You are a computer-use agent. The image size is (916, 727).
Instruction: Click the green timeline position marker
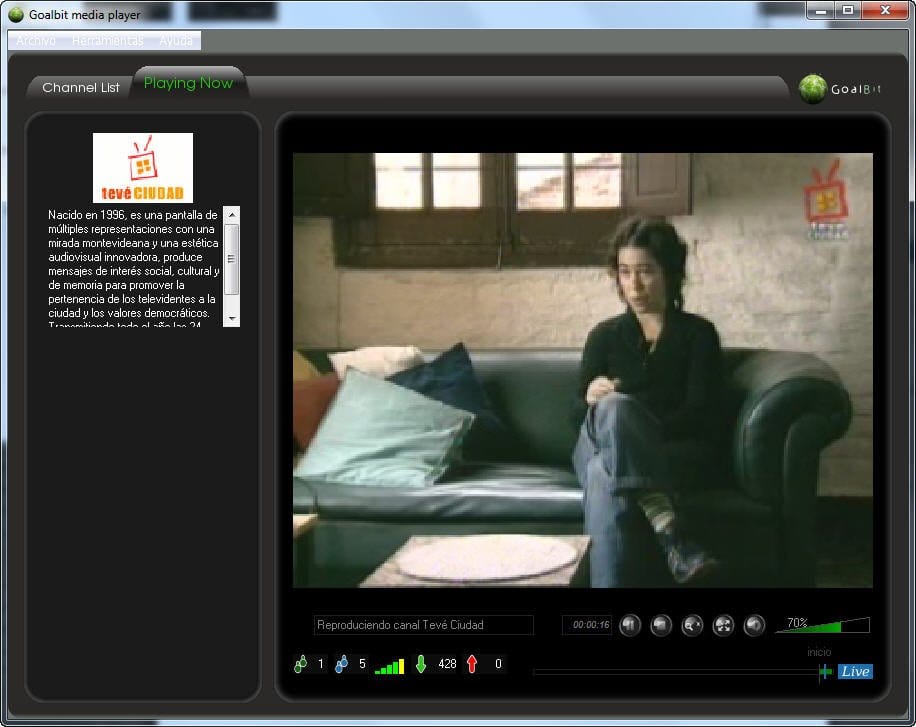click(824, 671)
